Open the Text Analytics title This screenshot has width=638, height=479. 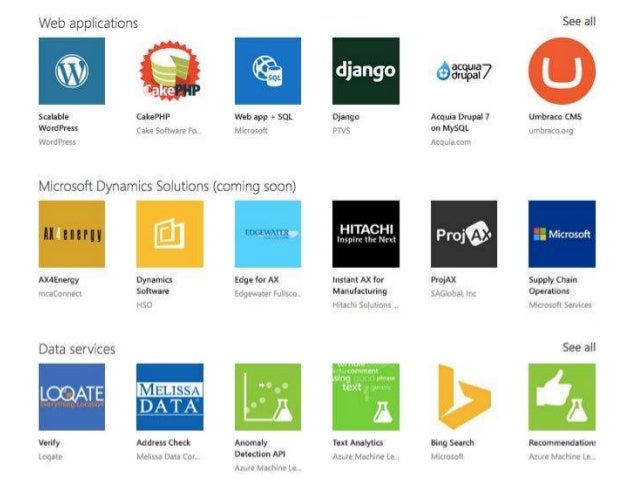pos(358,442)
